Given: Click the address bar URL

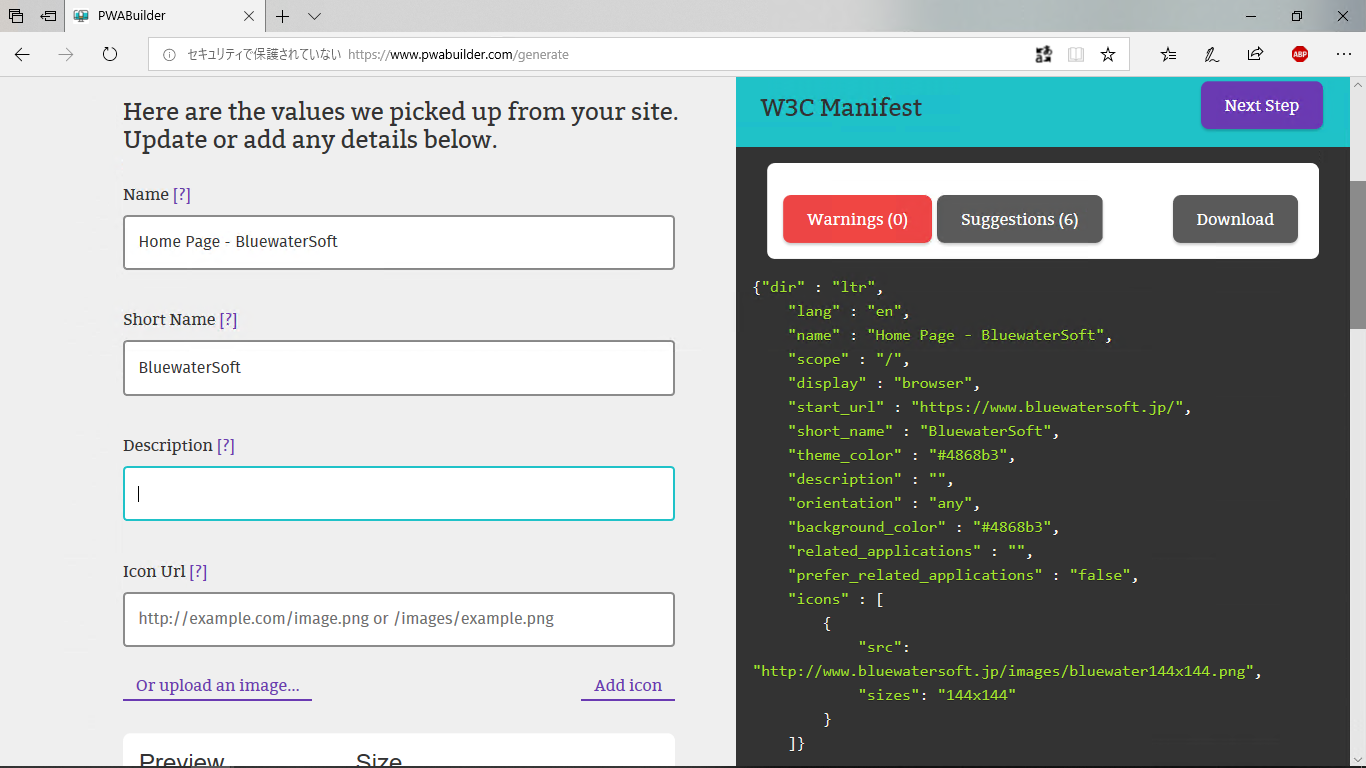Looking at the screenshot, I should coord(458,55).
